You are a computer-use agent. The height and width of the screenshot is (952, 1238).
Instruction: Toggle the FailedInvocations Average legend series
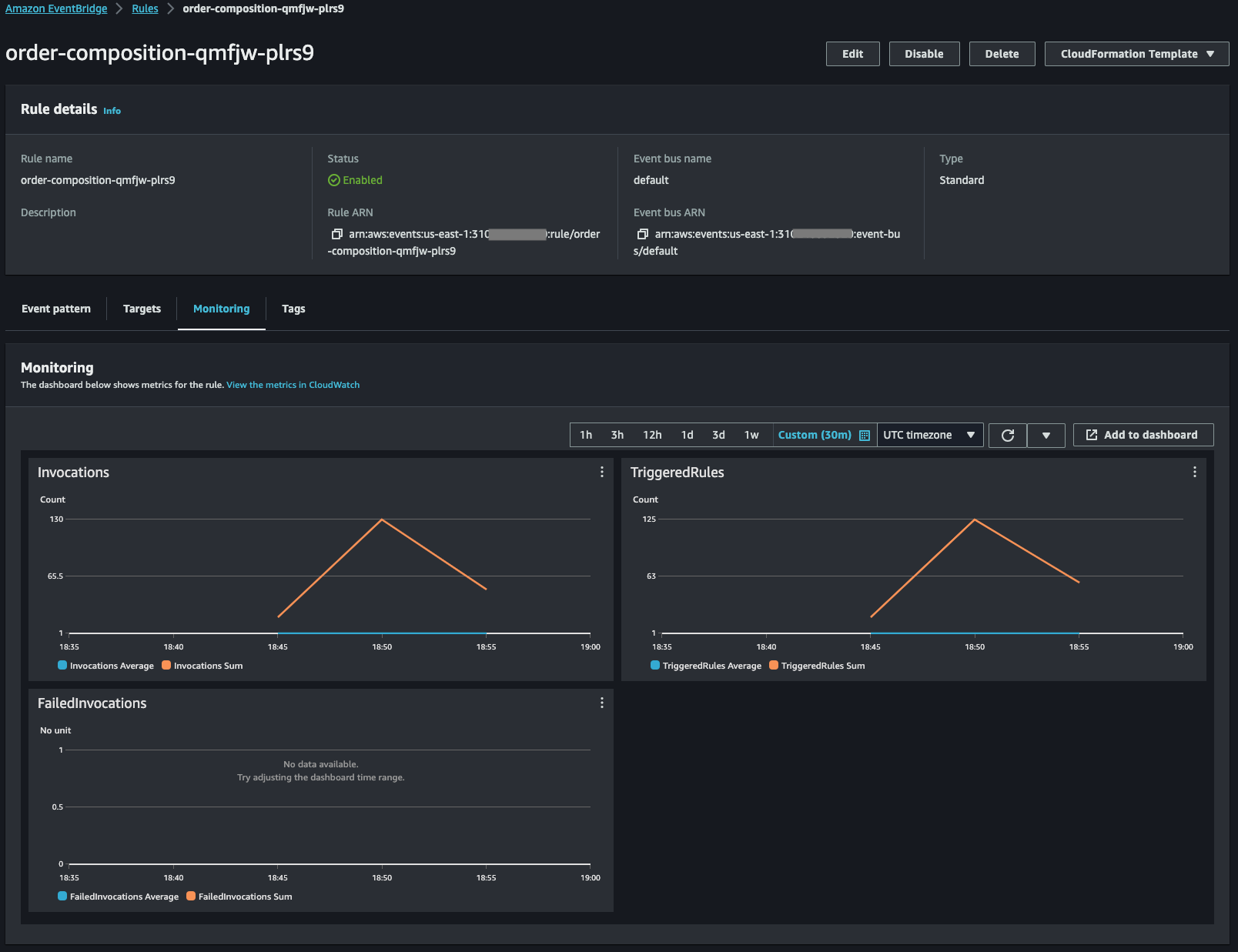(x=118, y=897)
